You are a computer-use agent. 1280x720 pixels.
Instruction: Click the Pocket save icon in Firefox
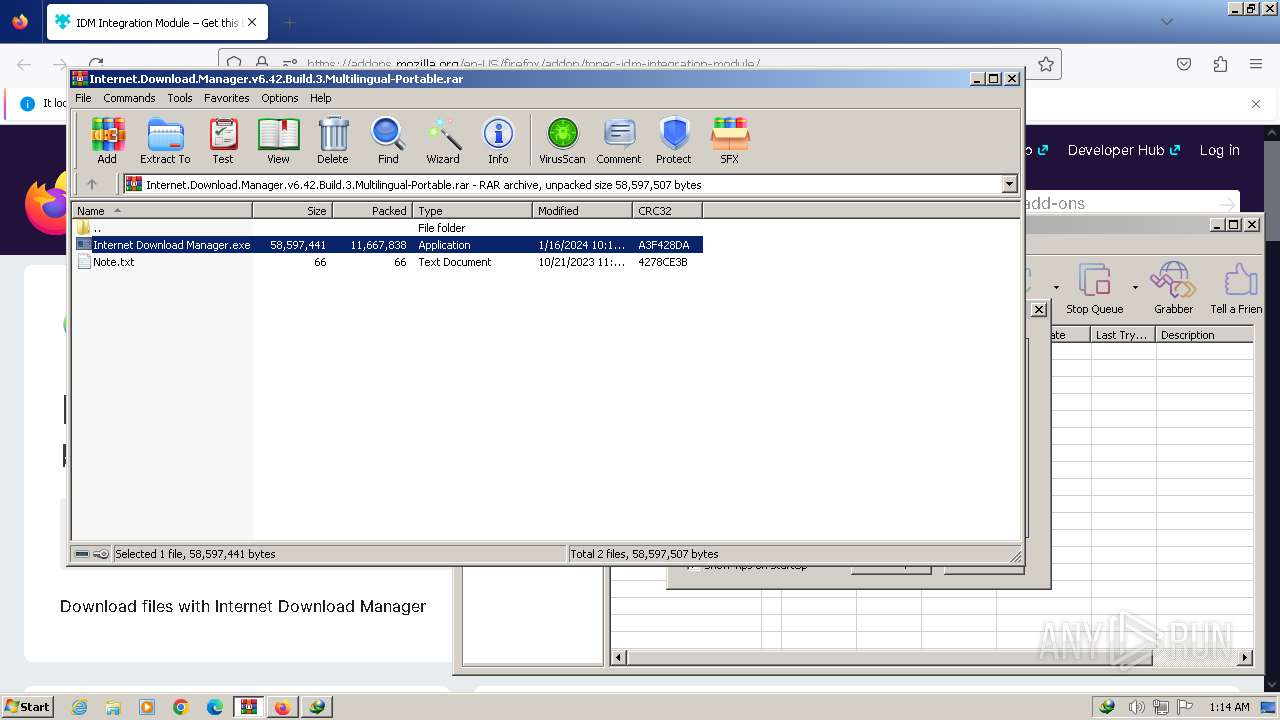click(x=1184, y=64)
